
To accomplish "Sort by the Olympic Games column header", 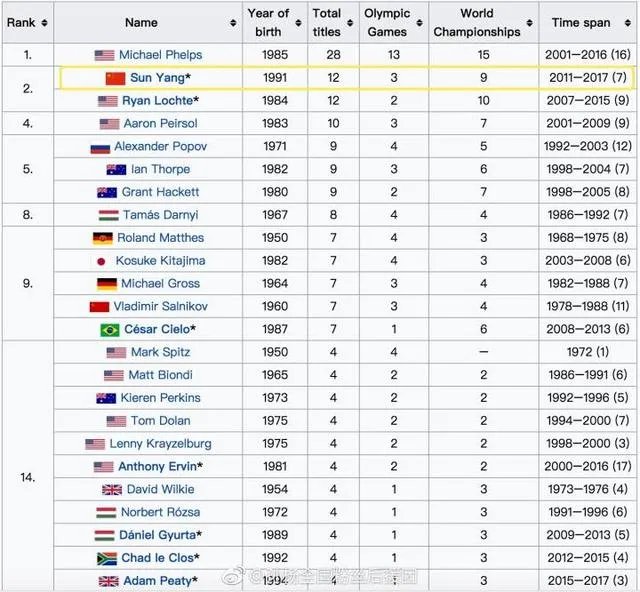I will [387, 22].
